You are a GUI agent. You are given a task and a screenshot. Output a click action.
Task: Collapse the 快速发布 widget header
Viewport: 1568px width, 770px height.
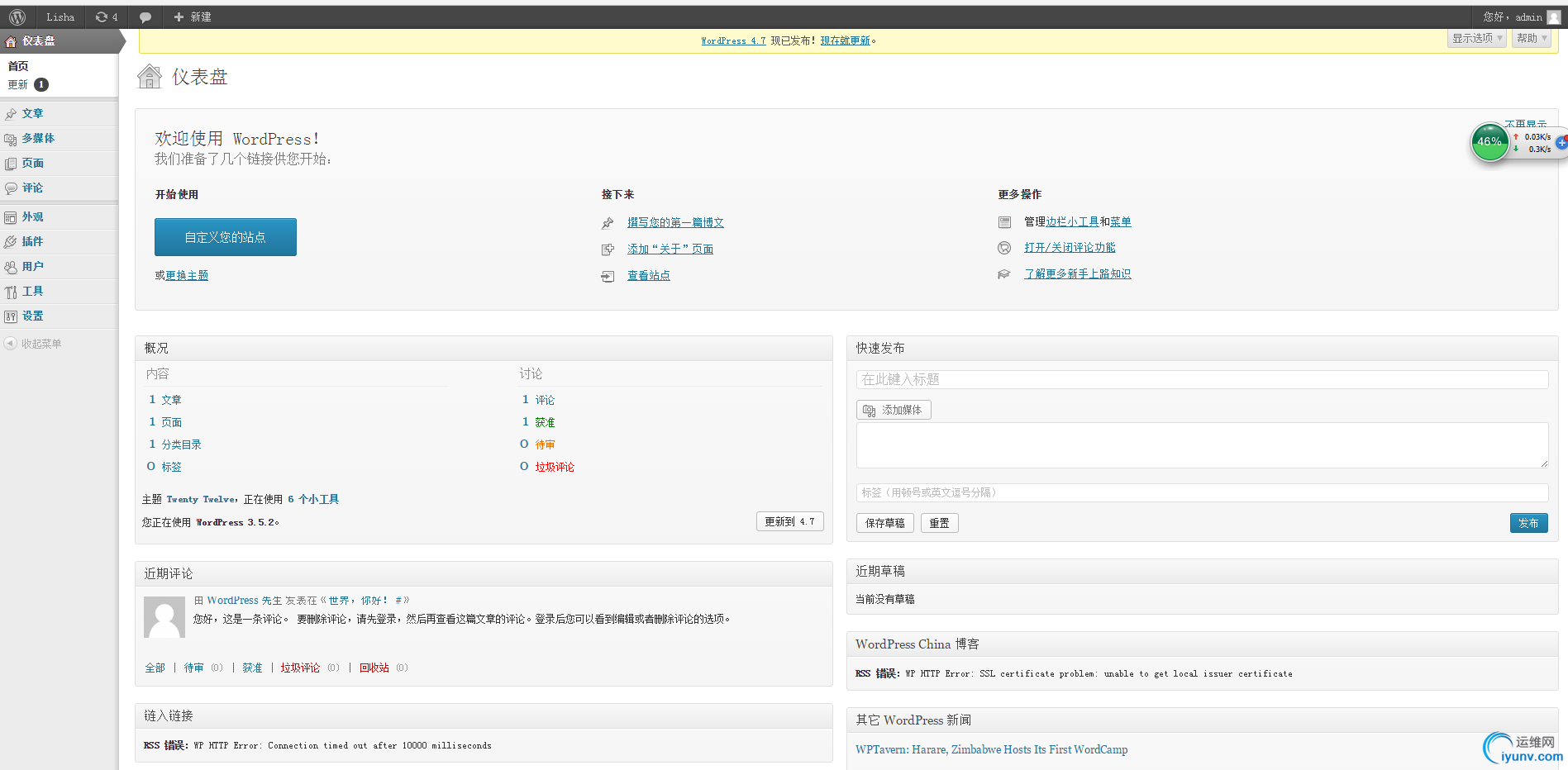(x=1202, y=348)
